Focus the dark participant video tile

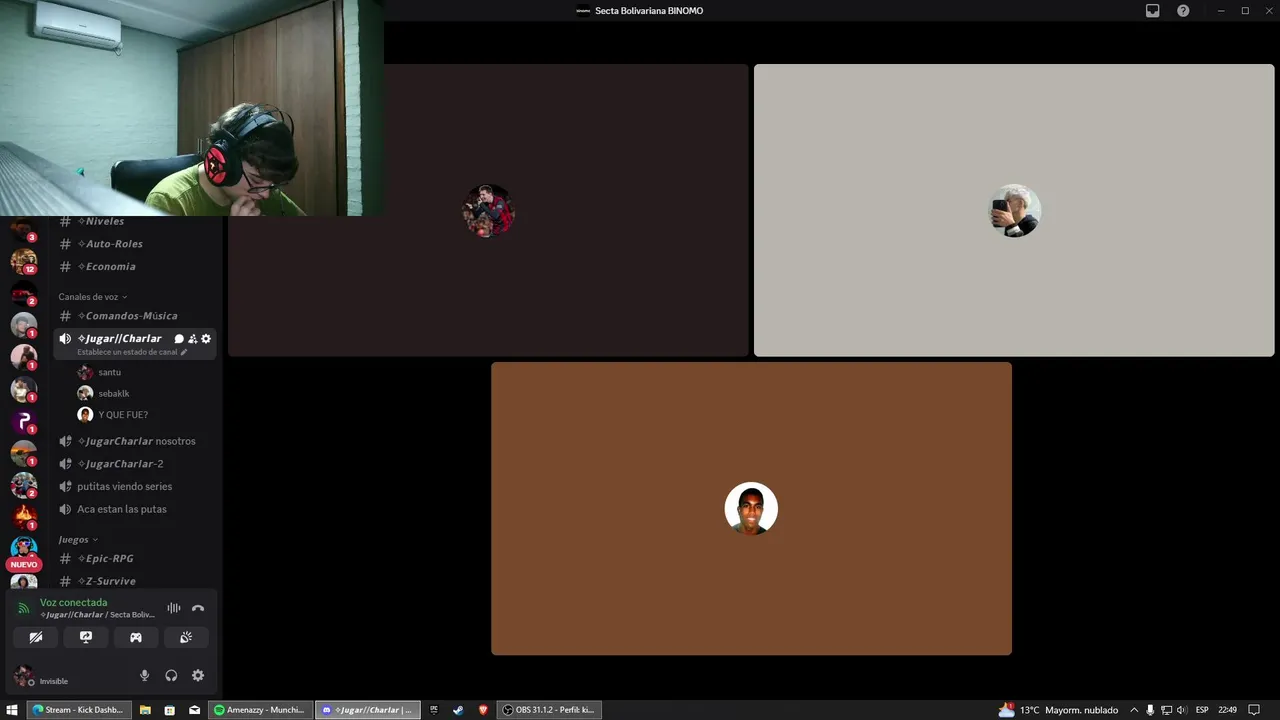click(488, 210)
